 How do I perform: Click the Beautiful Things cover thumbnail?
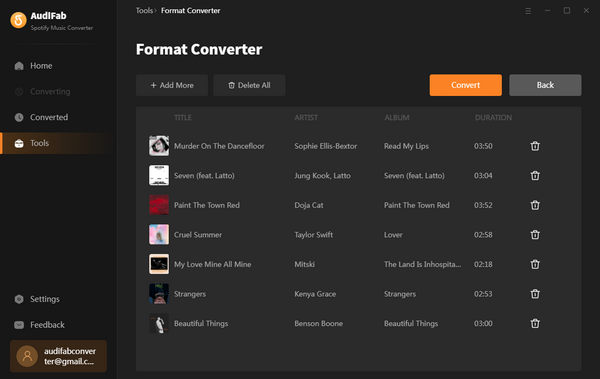pyautogui.click(x=159, y=323)
